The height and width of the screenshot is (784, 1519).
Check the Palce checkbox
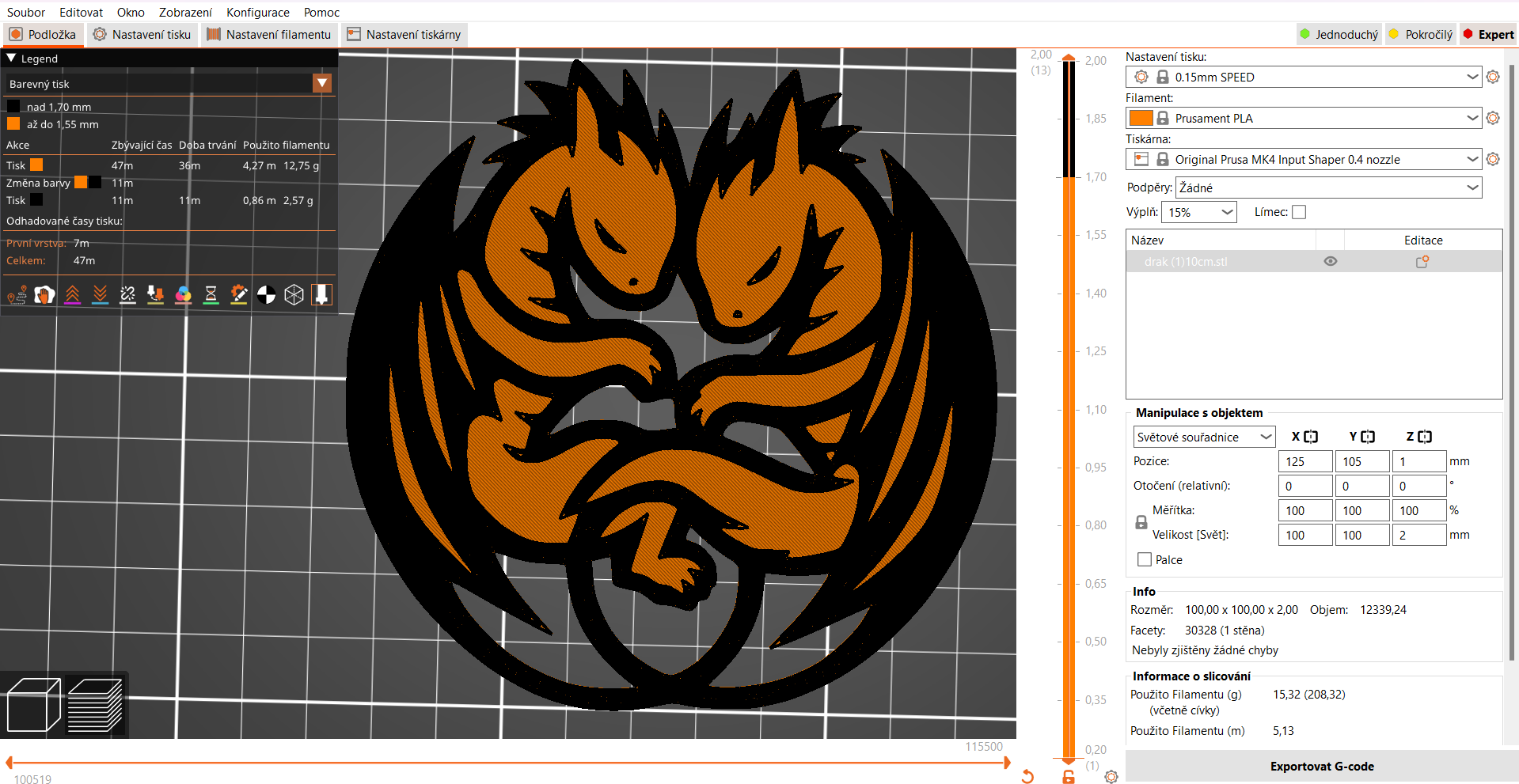click(1145, 559)
